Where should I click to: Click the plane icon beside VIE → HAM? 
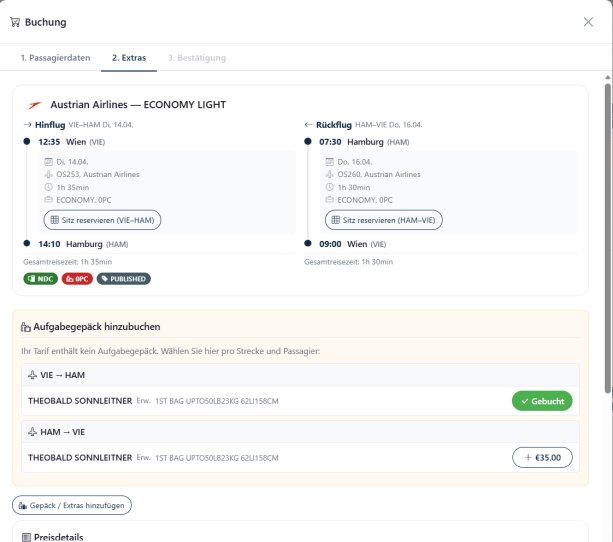tap(35, 374)
